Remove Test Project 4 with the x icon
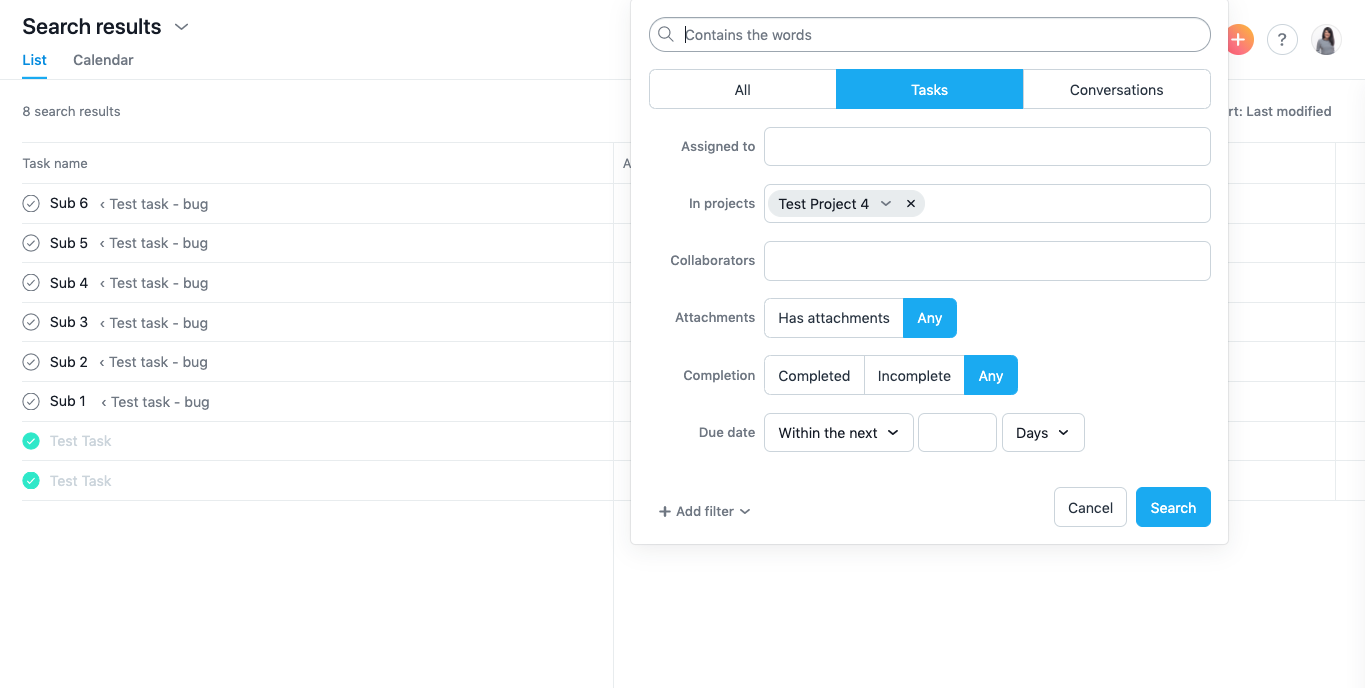The width and height of the screenshot is (1365, 688). coord(911,204)
